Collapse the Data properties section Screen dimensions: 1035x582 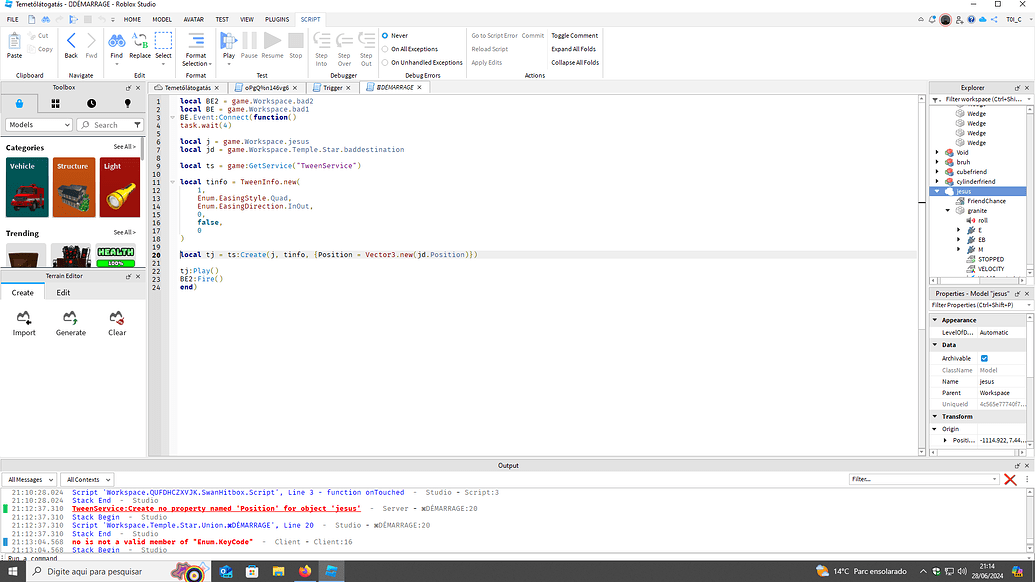(935, 345)
